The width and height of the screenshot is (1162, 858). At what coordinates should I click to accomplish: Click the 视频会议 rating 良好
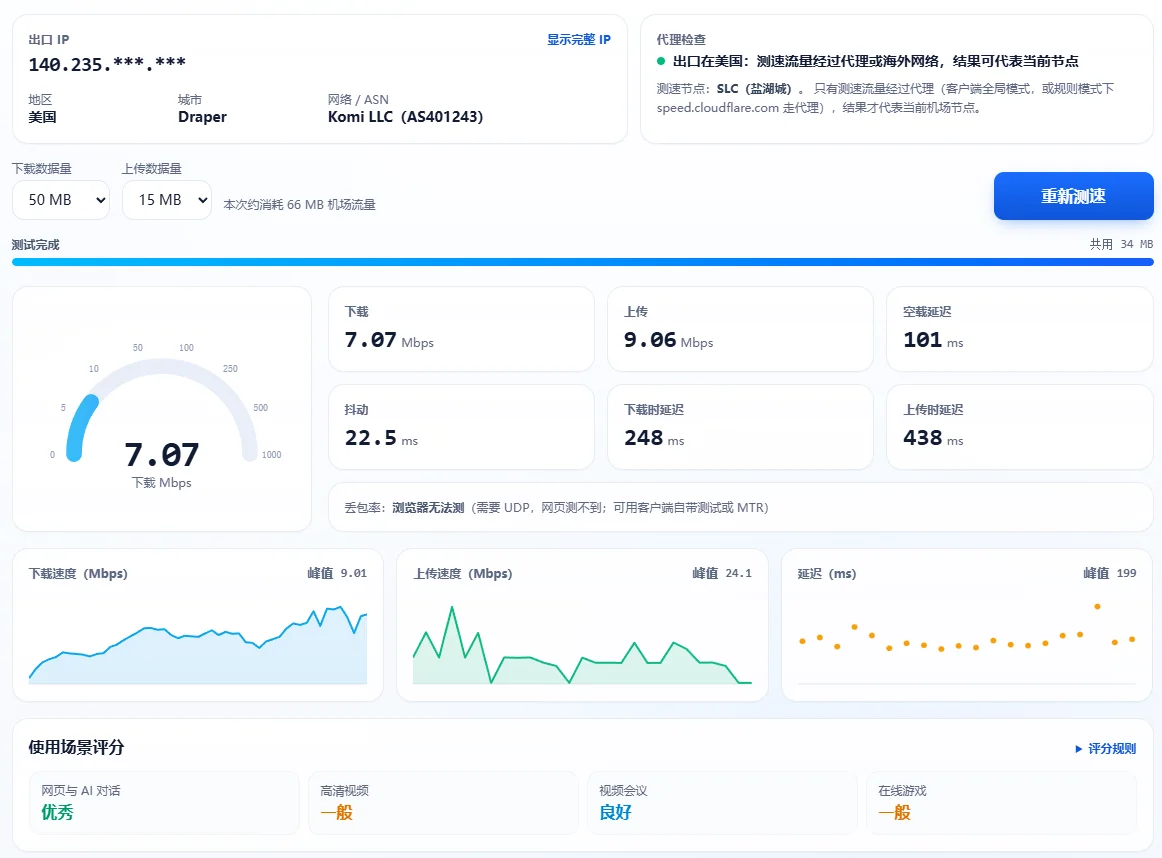coord(616,813)
